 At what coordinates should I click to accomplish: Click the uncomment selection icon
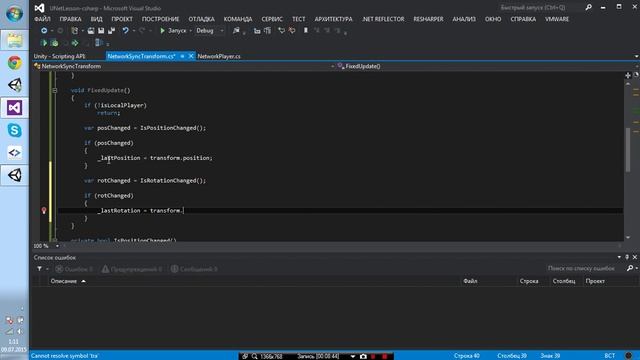pyautogui.click(x=292, y=31)
